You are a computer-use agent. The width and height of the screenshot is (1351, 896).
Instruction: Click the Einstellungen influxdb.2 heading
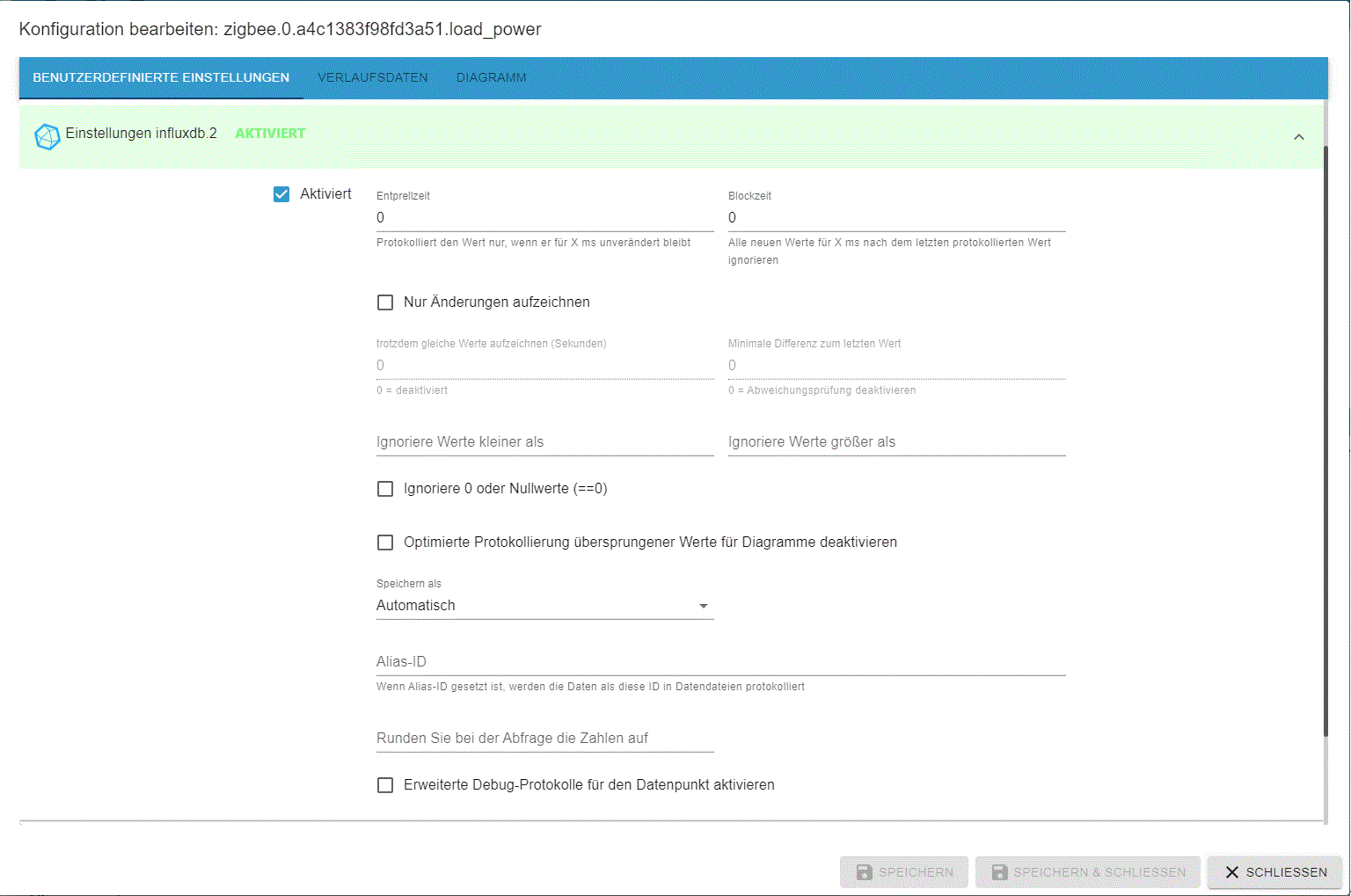141,134
